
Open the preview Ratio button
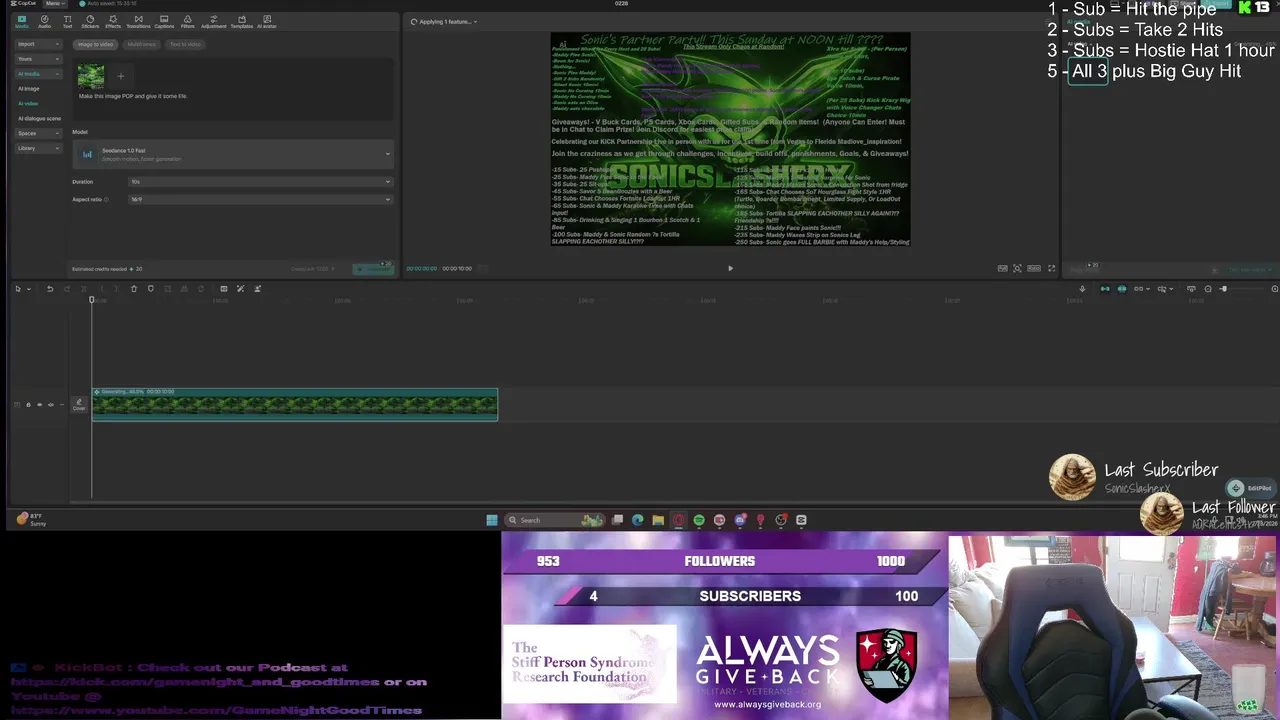pos(1034,268)
